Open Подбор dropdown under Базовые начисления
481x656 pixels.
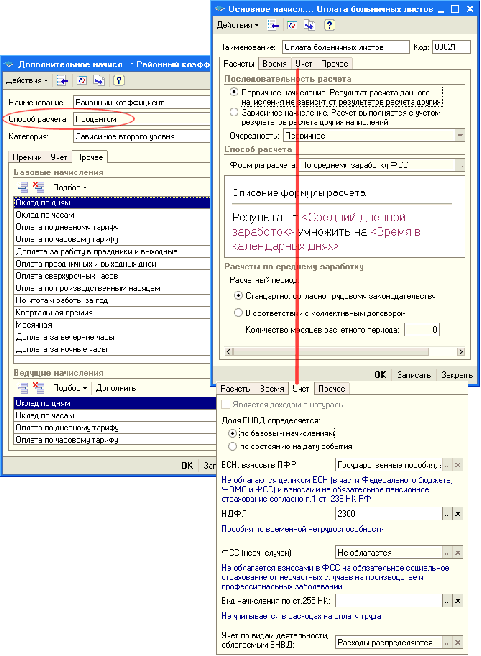(70, 187)
